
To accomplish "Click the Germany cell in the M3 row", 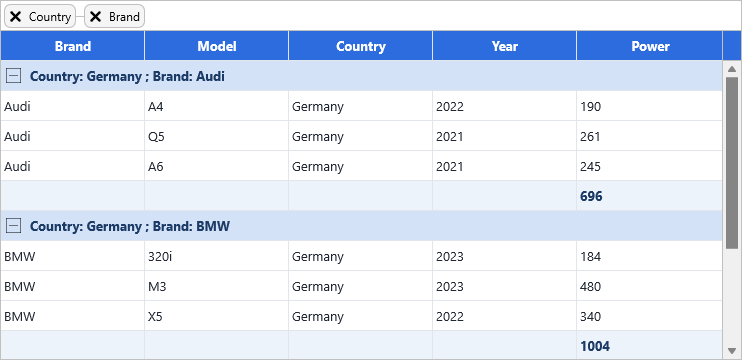I will (361, 286).
